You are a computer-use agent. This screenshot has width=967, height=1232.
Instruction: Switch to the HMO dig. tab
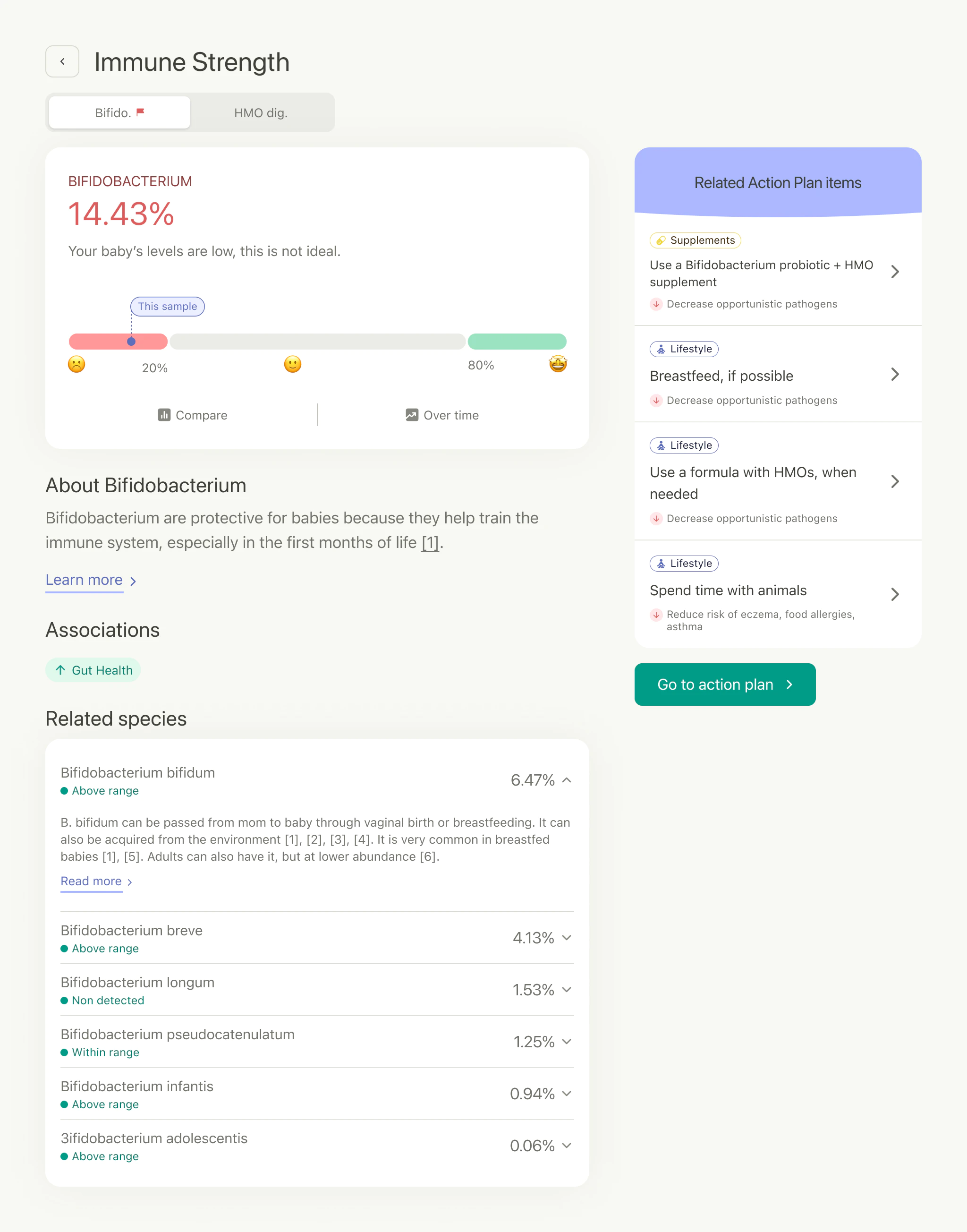tap(261, 113)
